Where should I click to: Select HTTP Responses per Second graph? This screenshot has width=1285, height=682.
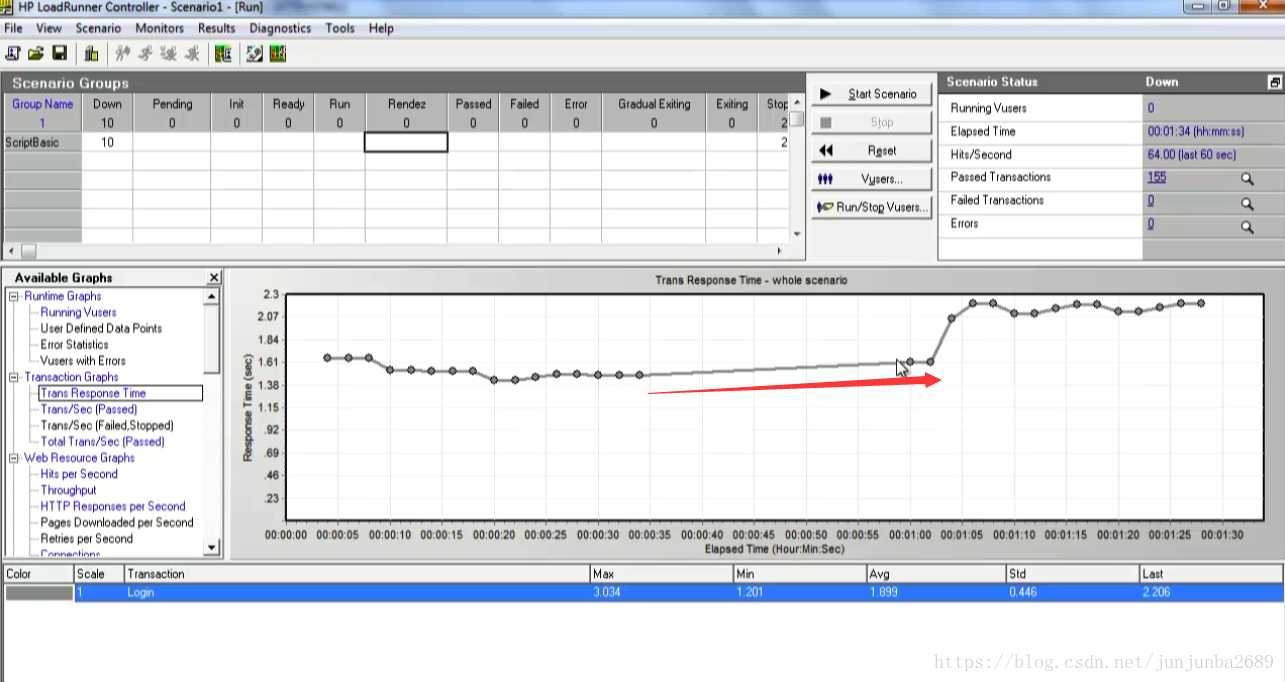[x=113, y=506]
